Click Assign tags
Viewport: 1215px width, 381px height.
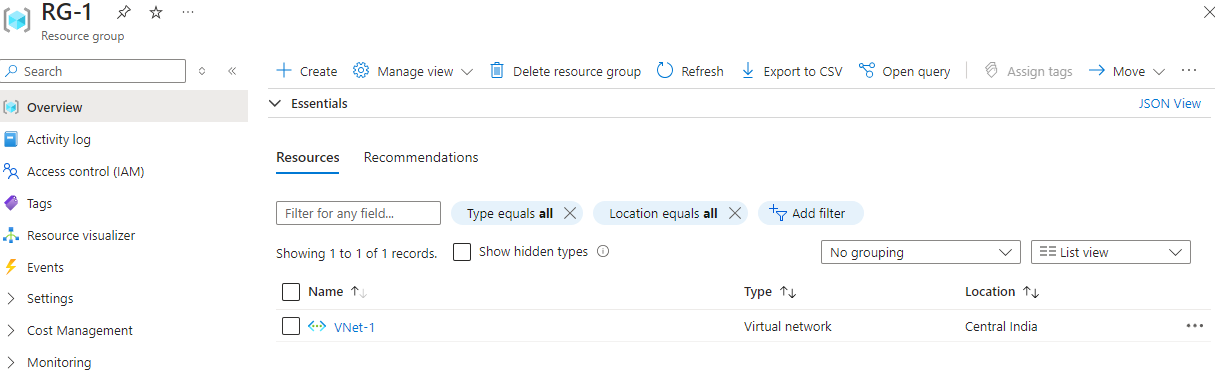point(1028,71)
